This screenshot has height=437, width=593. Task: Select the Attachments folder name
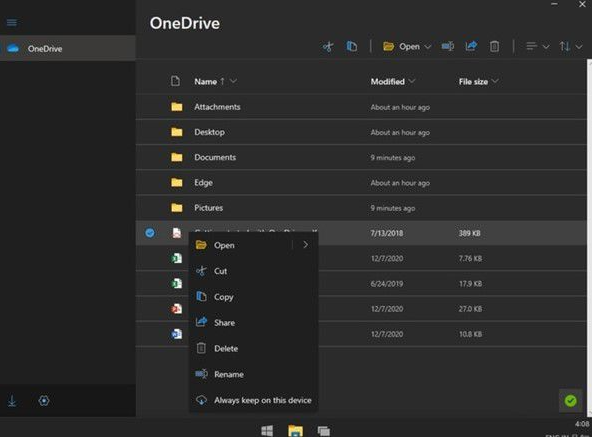[x=217, y=107]
